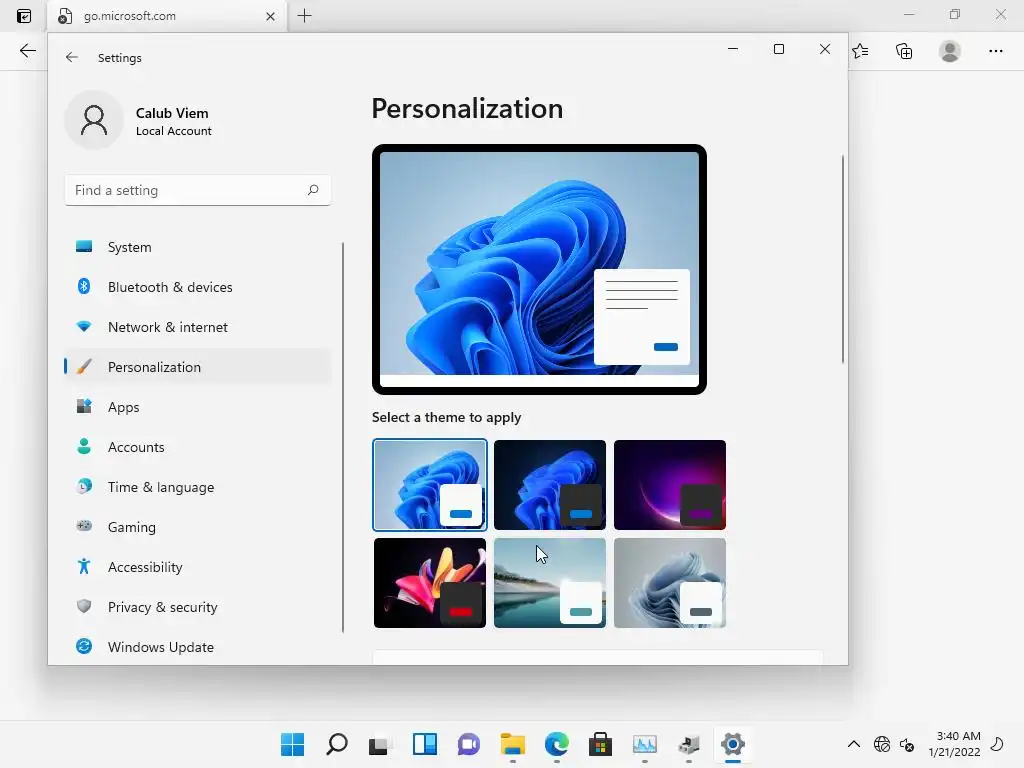Open Bluetooth & devices settings
Screen dimensions: 1024x768
(197, 287)
